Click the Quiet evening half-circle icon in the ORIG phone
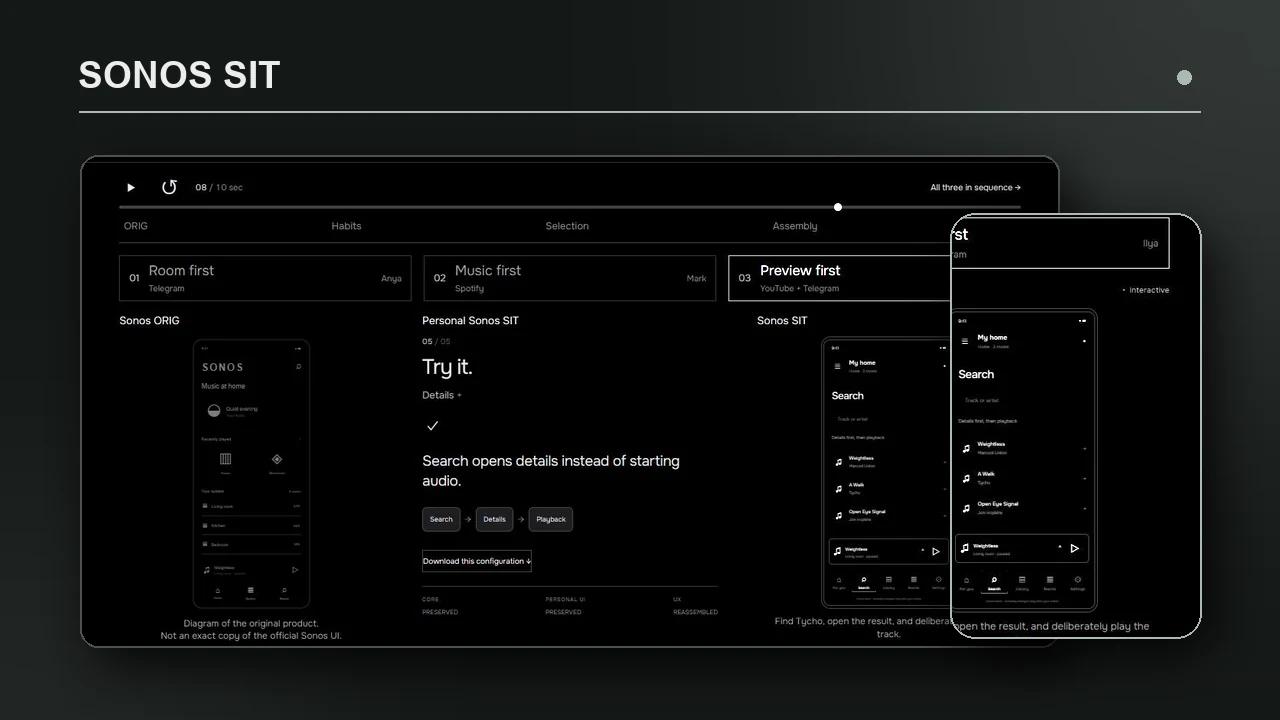This screenshot has width=1280, height=720. (213, 411)
